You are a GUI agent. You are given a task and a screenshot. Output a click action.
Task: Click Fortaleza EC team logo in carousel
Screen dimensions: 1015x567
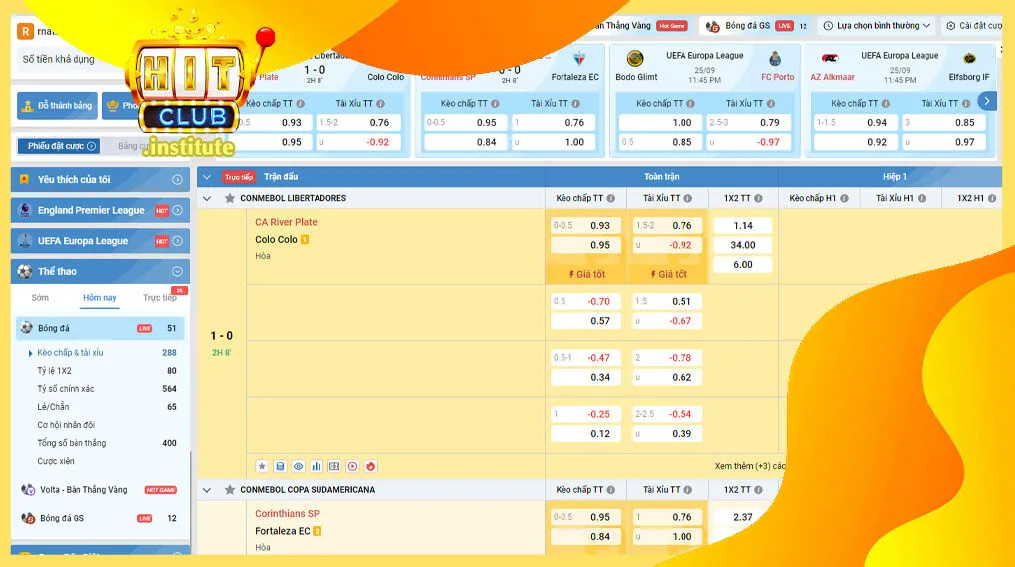tap(579, 59)
